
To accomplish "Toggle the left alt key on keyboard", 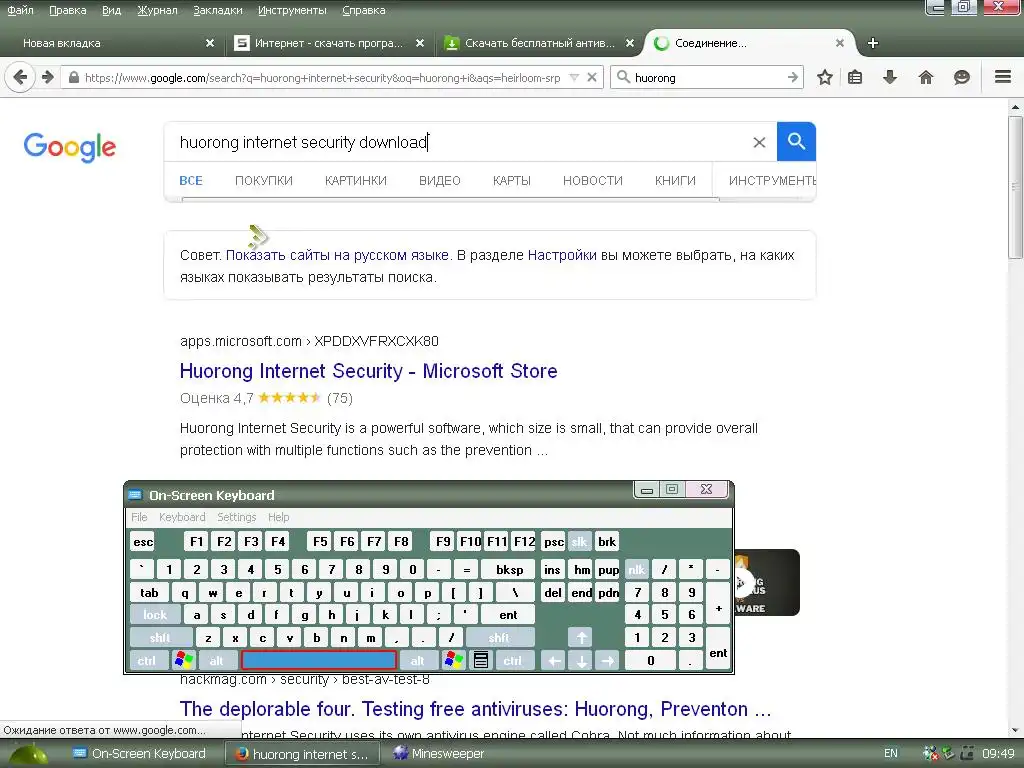I will (216, 660).
